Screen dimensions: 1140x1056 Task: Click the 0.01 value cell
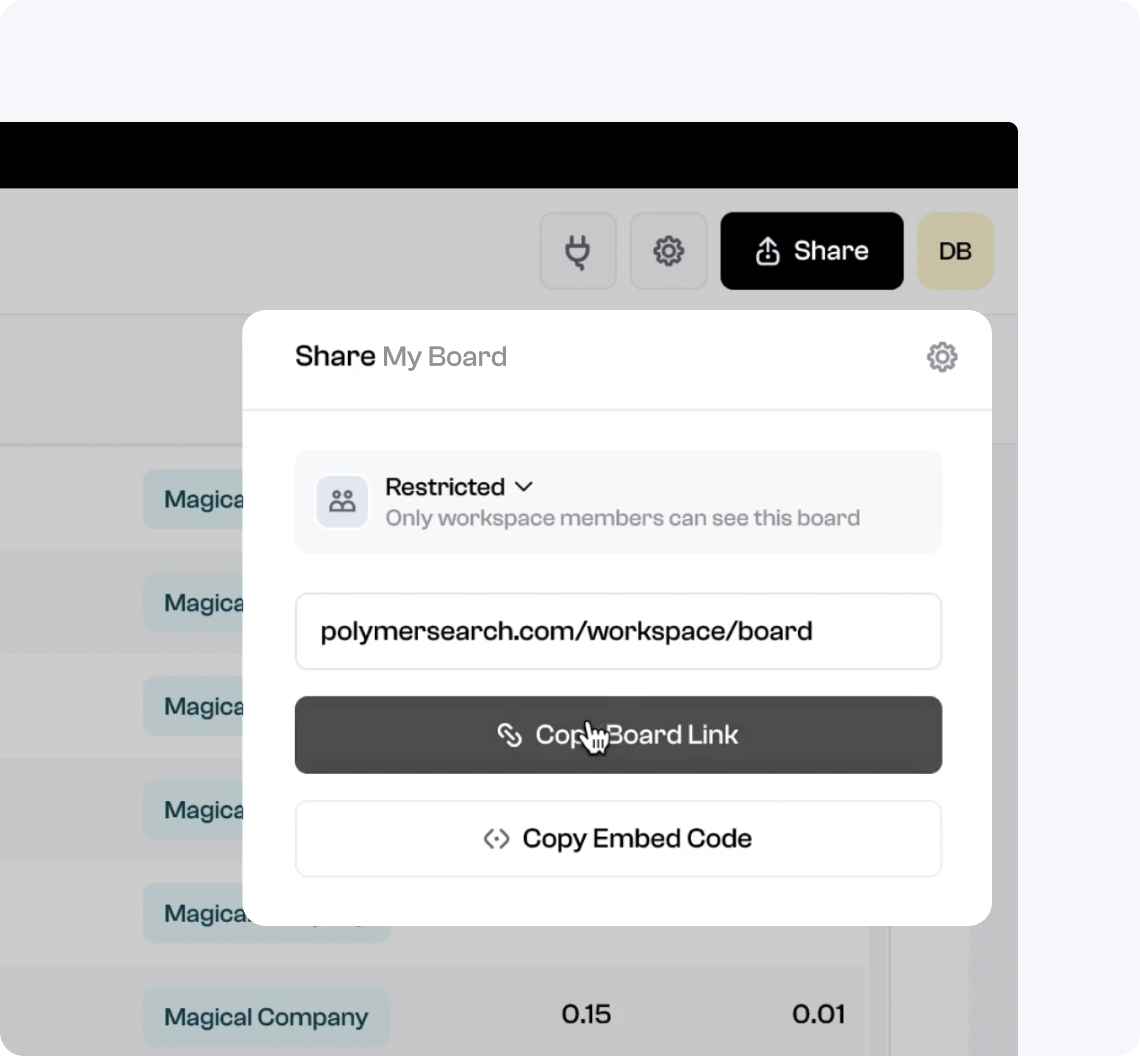818,1014
